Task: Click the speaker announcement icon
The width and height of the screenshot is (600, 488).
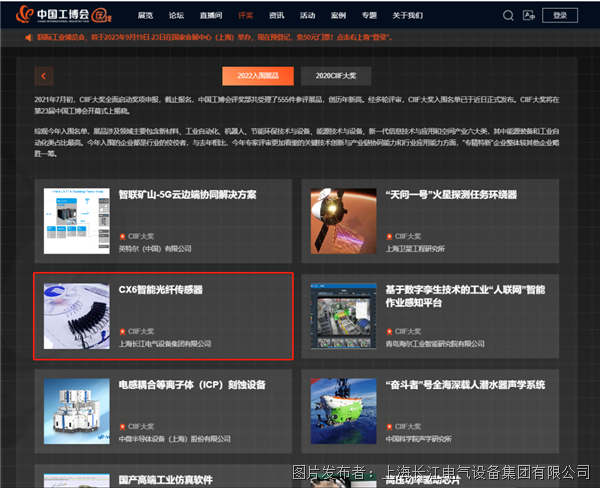Action: [x=29, y=38]
